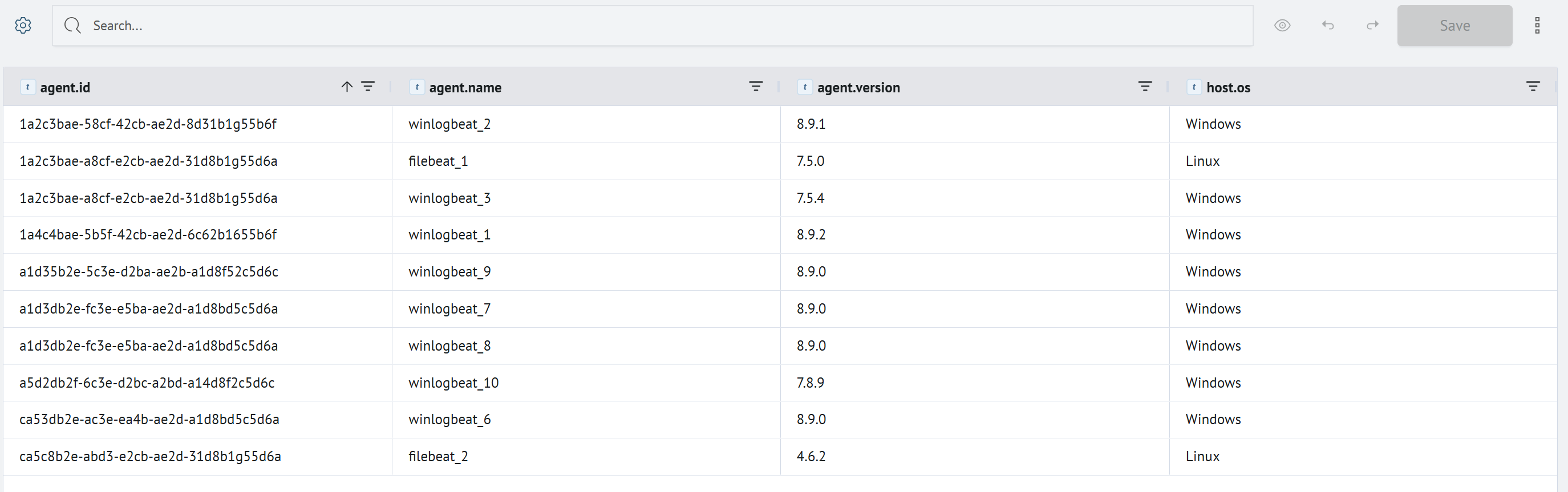The width and height of the screenshot is (1568, 492).
Task: Select the winlogbeat_1 cell
Action: [586, 235]
